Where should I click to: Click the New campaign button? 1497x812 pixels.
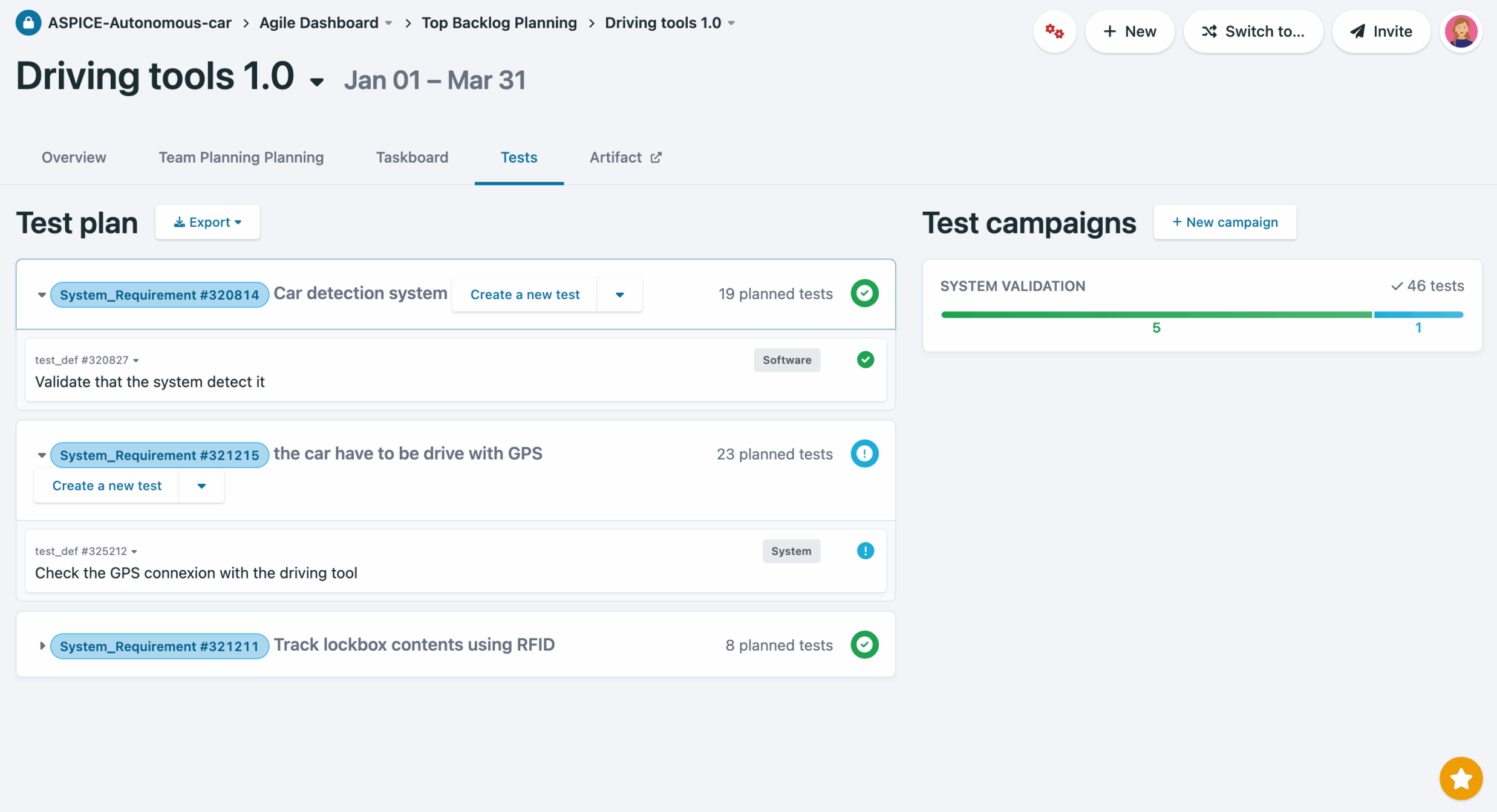[1224, 222]
